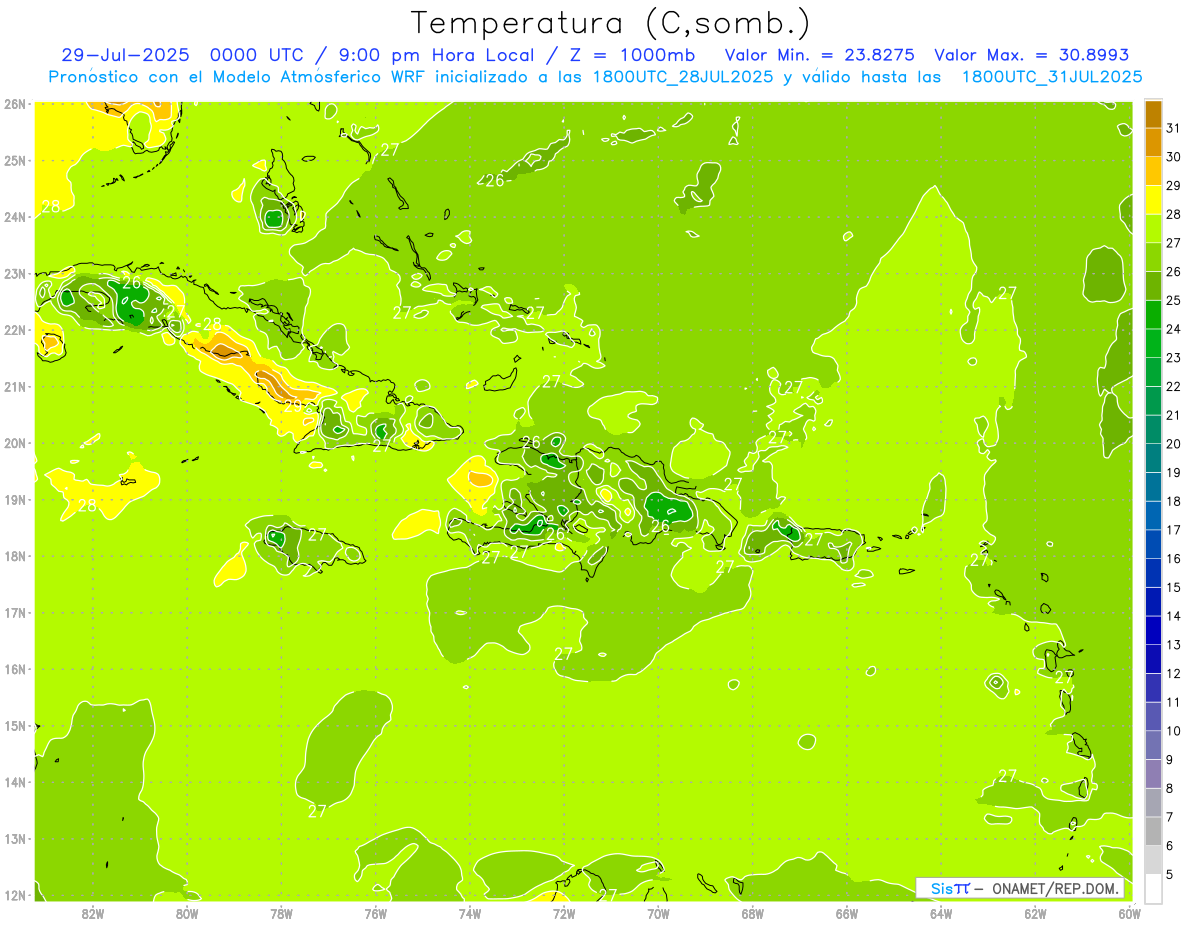
Task: Click the 68W longitude axis label
Action: point(753,913)
